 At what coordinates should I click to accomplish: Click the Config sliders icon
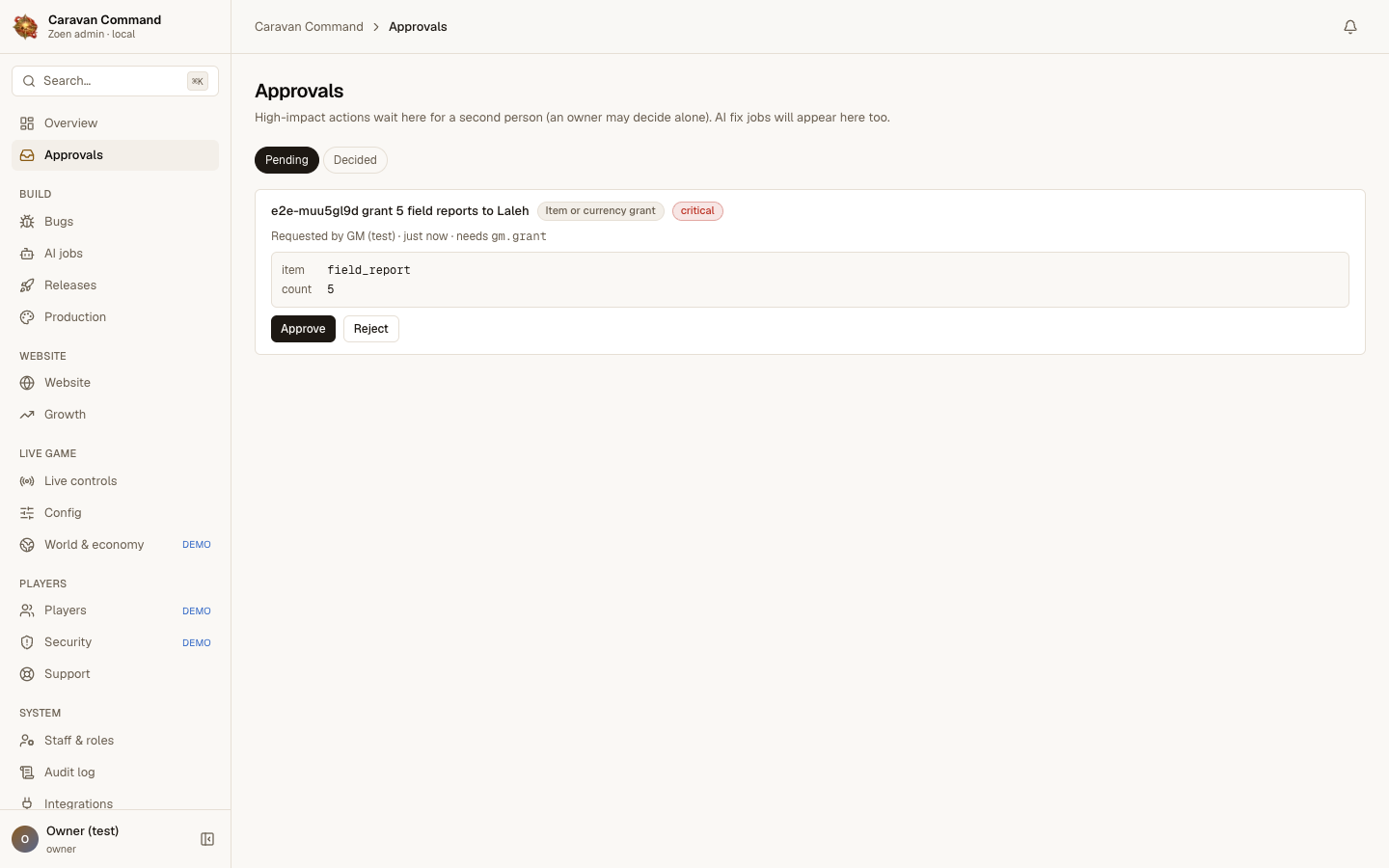coord(27,513)
